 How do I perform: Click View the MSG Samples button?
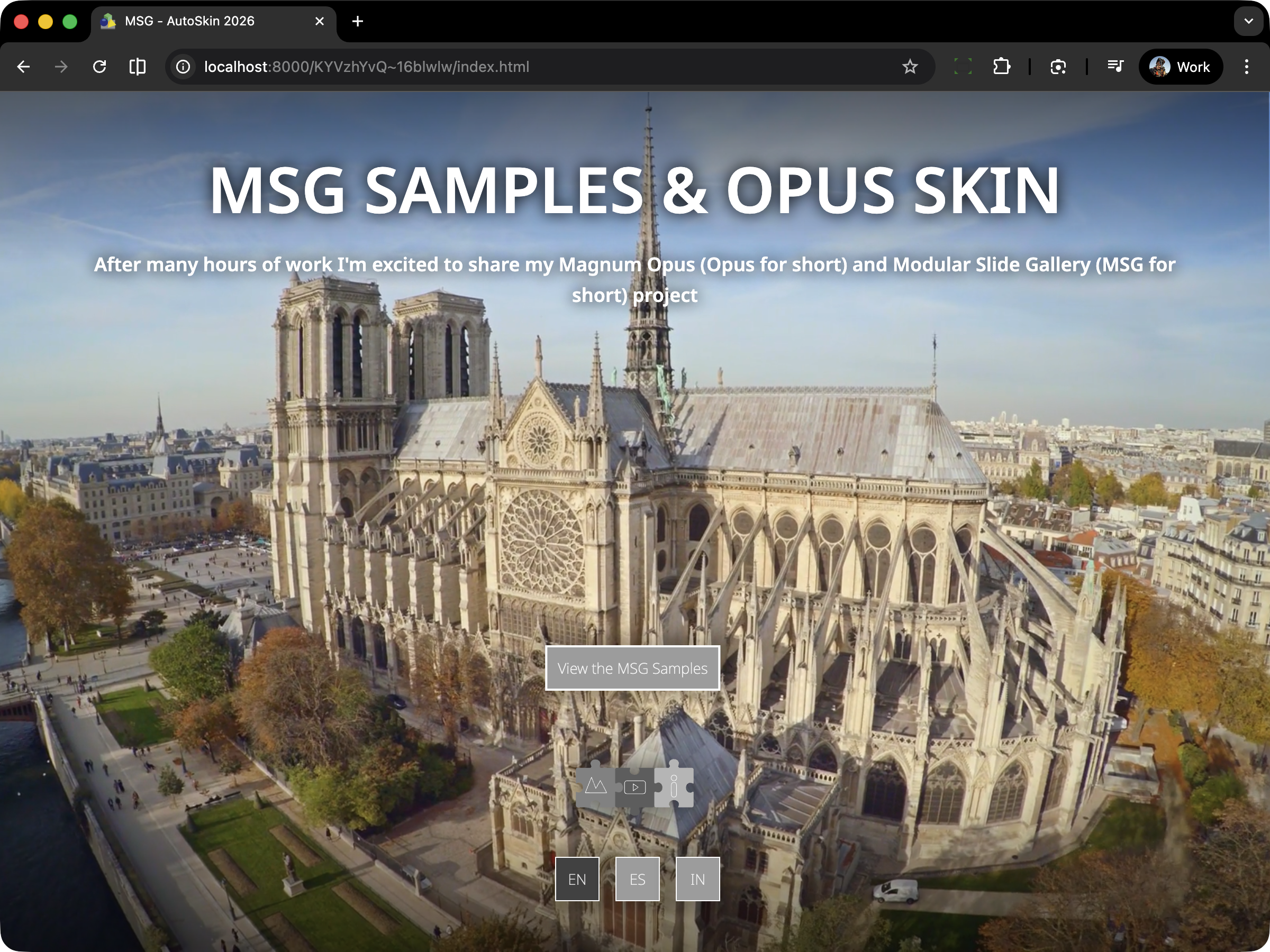pyautogui.click(x=632, y=669)
